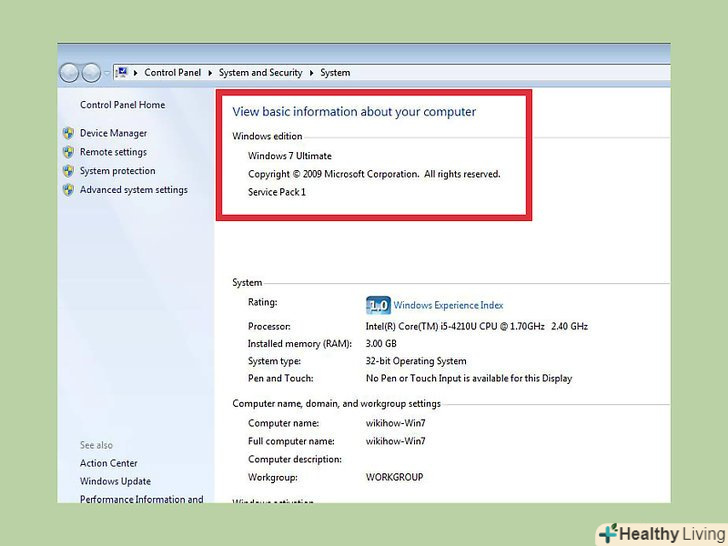Open Windows Experience Index link
The image size is (728, 546).
(x=448, y=305)
